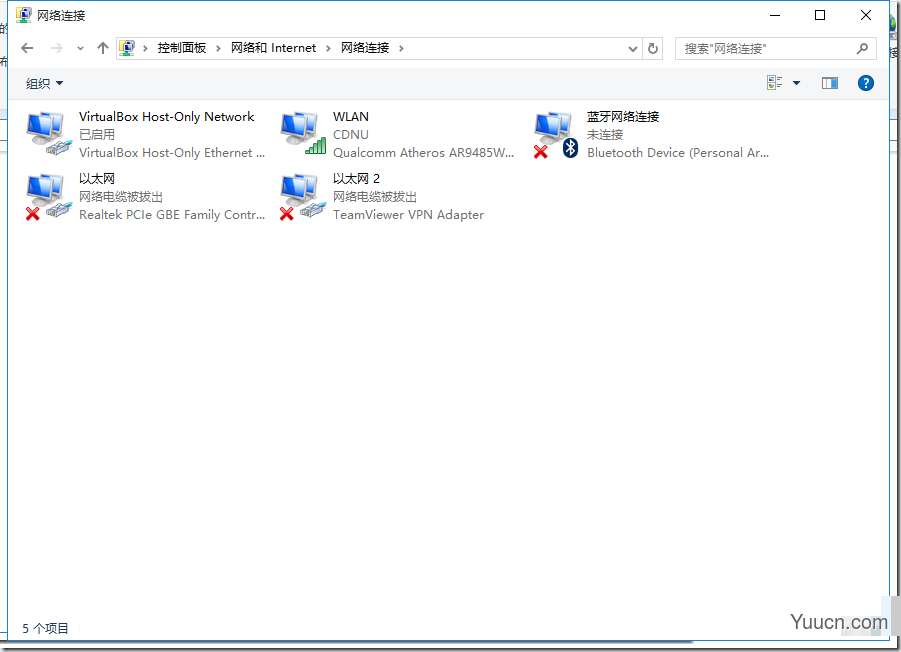Close the 网络连接 window
The width and height of the screenshot is (901, 652).
865,15
